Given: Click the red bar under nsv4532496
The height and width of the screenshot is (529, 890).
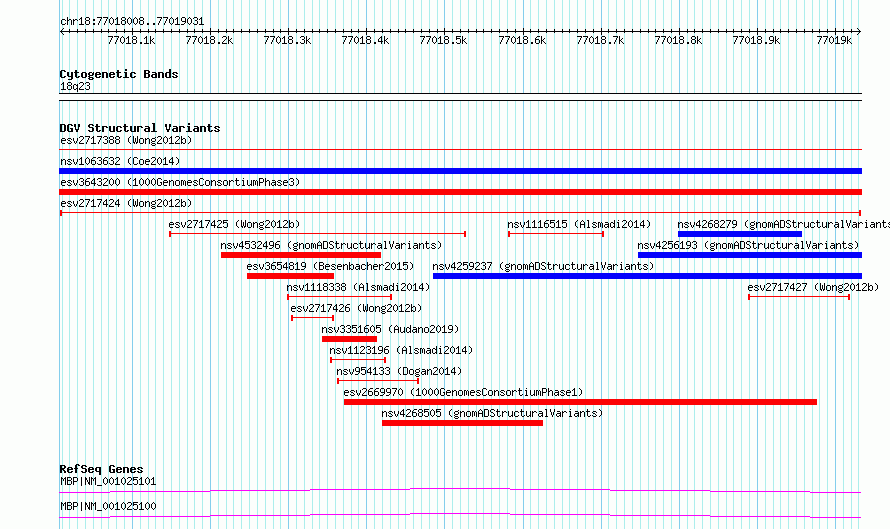Looking at the screenshot, I should [300, 255].
